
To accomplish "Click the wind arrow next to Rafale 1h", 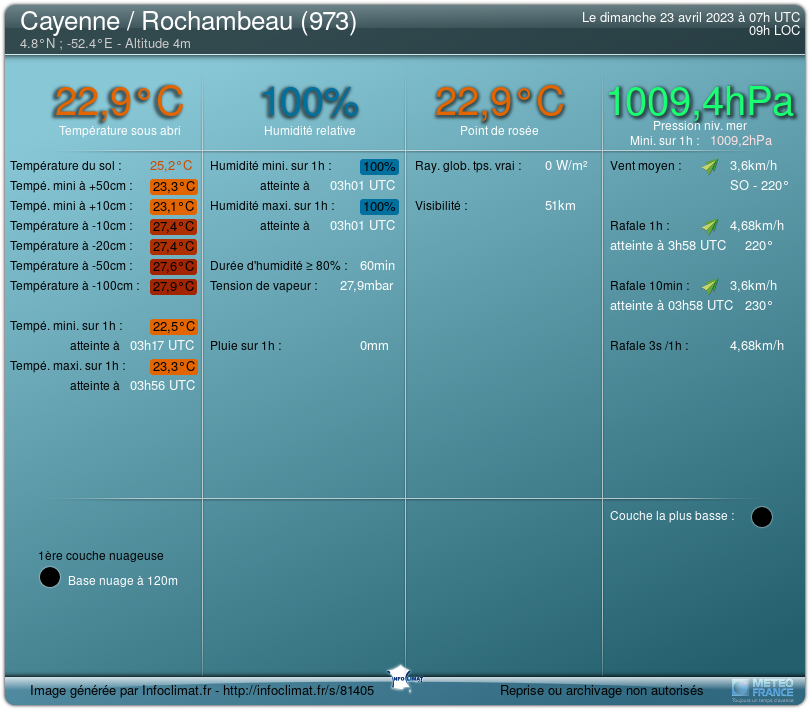I will click(x=710, y=226).
